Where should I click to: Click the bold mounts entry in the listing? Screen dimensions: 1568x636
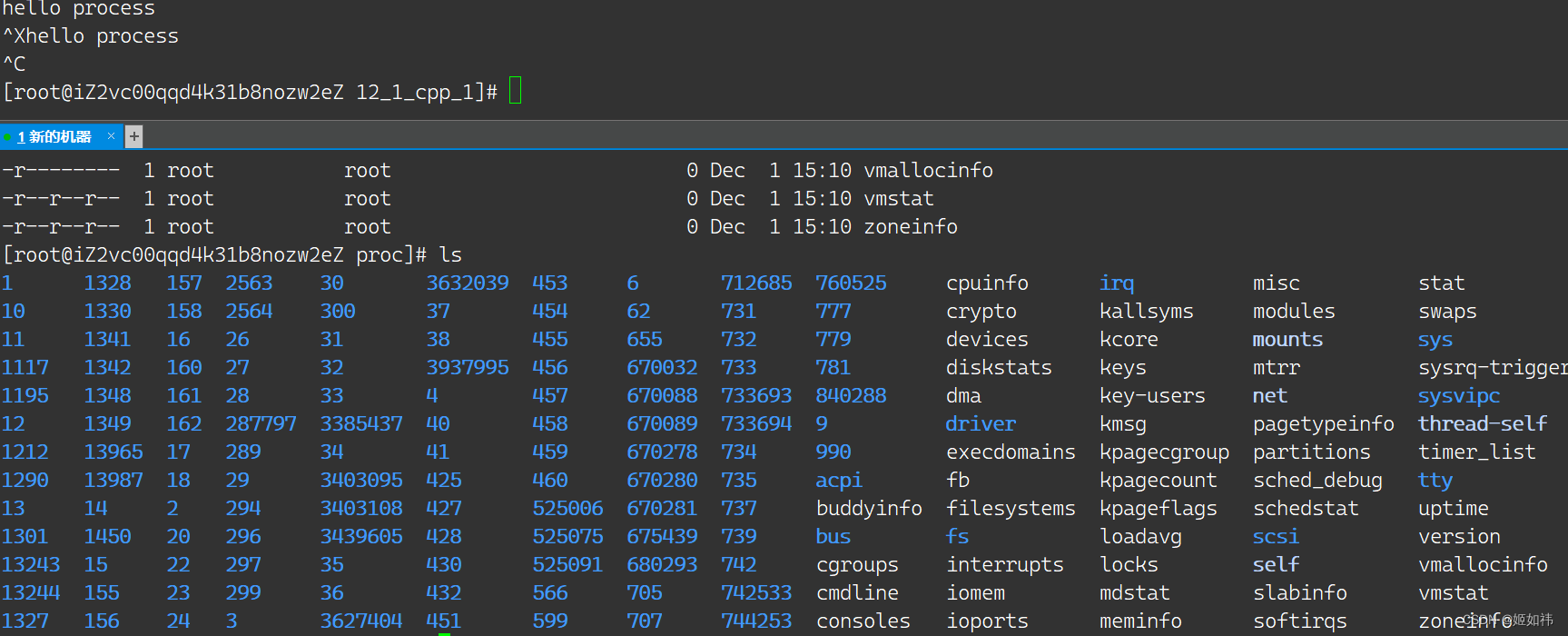click(1287, 340)
